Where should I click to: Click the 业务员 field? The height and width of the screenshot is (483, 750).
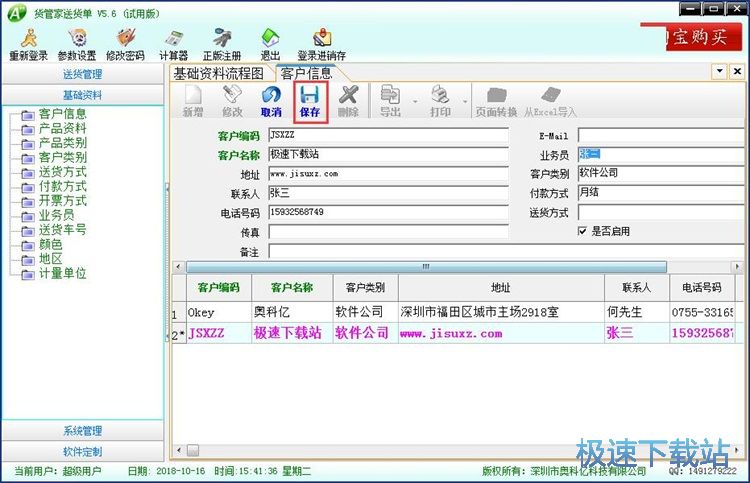pyautogui.click(x=661, y=154)
